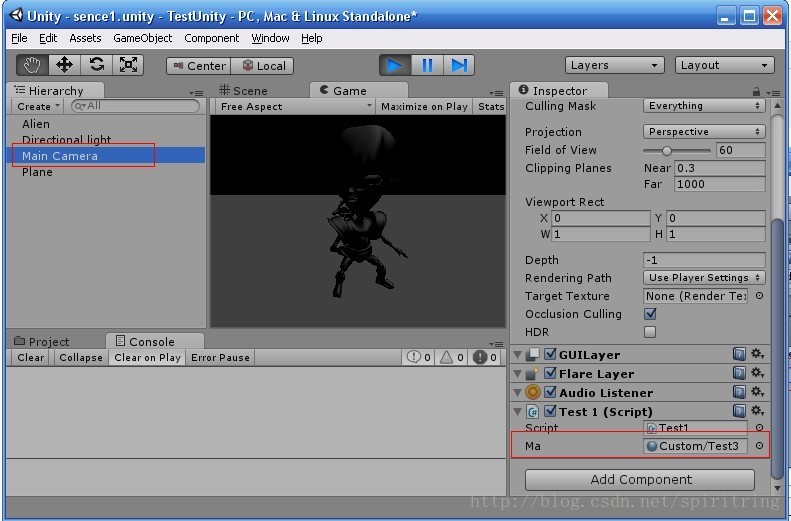The height and width of the screenshot is (521, 791).
Task: Open the Free Aspect dropdown
Action: pyautogui.click(x=295, y=106)
